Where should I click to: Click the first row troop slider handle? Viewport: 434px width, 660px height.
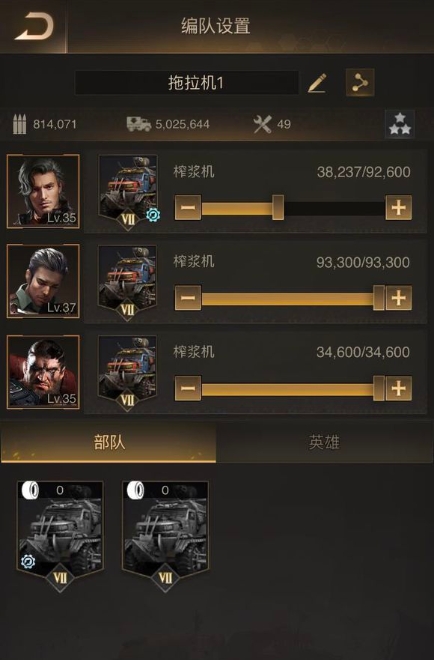pyautogui.click(x=278, y=208)
